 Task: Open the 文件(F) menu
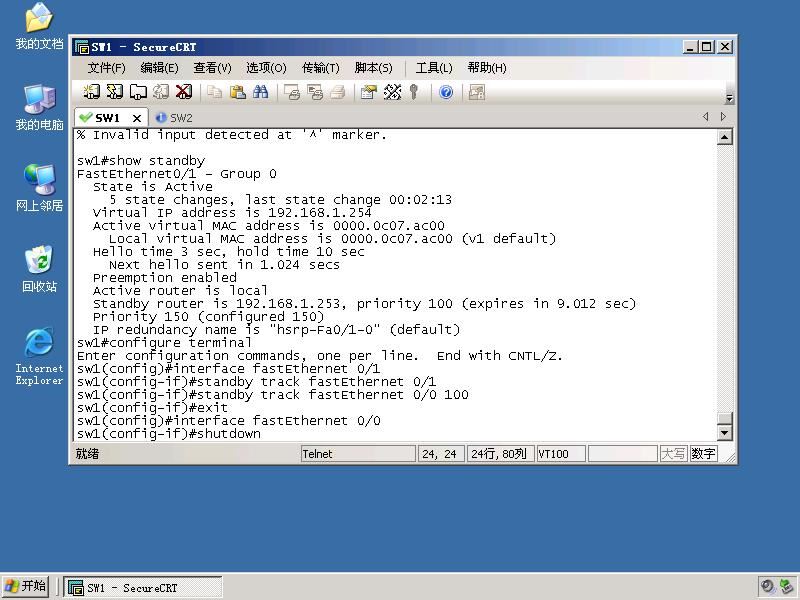pos(107,68)
